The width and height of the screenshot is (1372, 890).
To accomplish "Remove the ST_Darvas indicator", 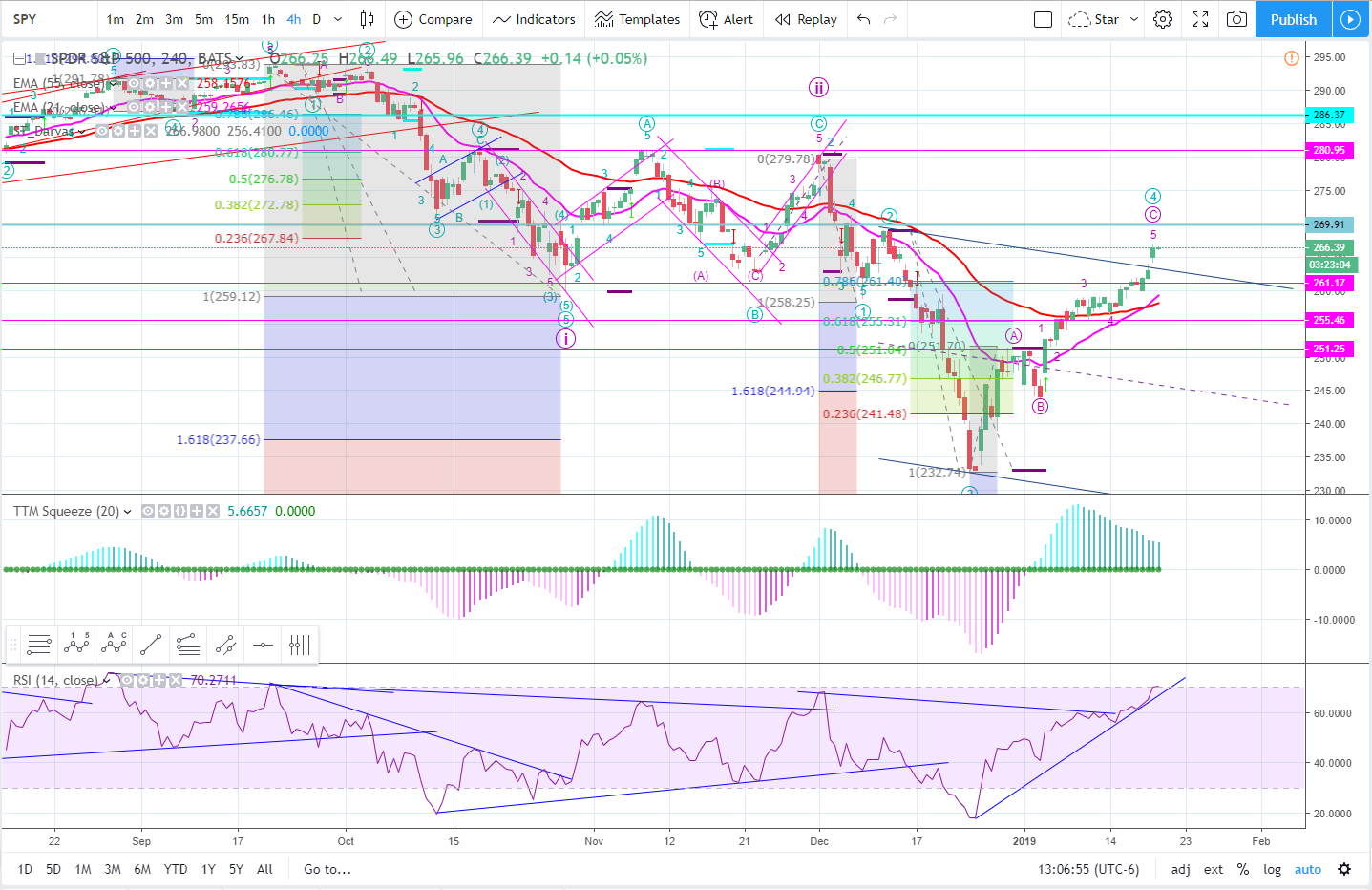I will pyautogui.click(x=150, y=131).
